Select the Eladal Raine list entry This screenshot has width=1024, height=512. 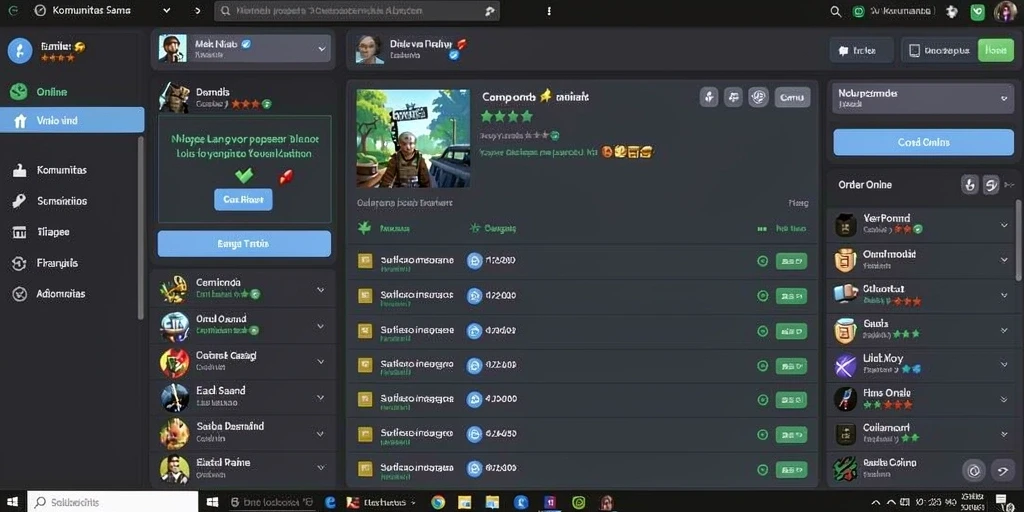(x=243, y=468)
